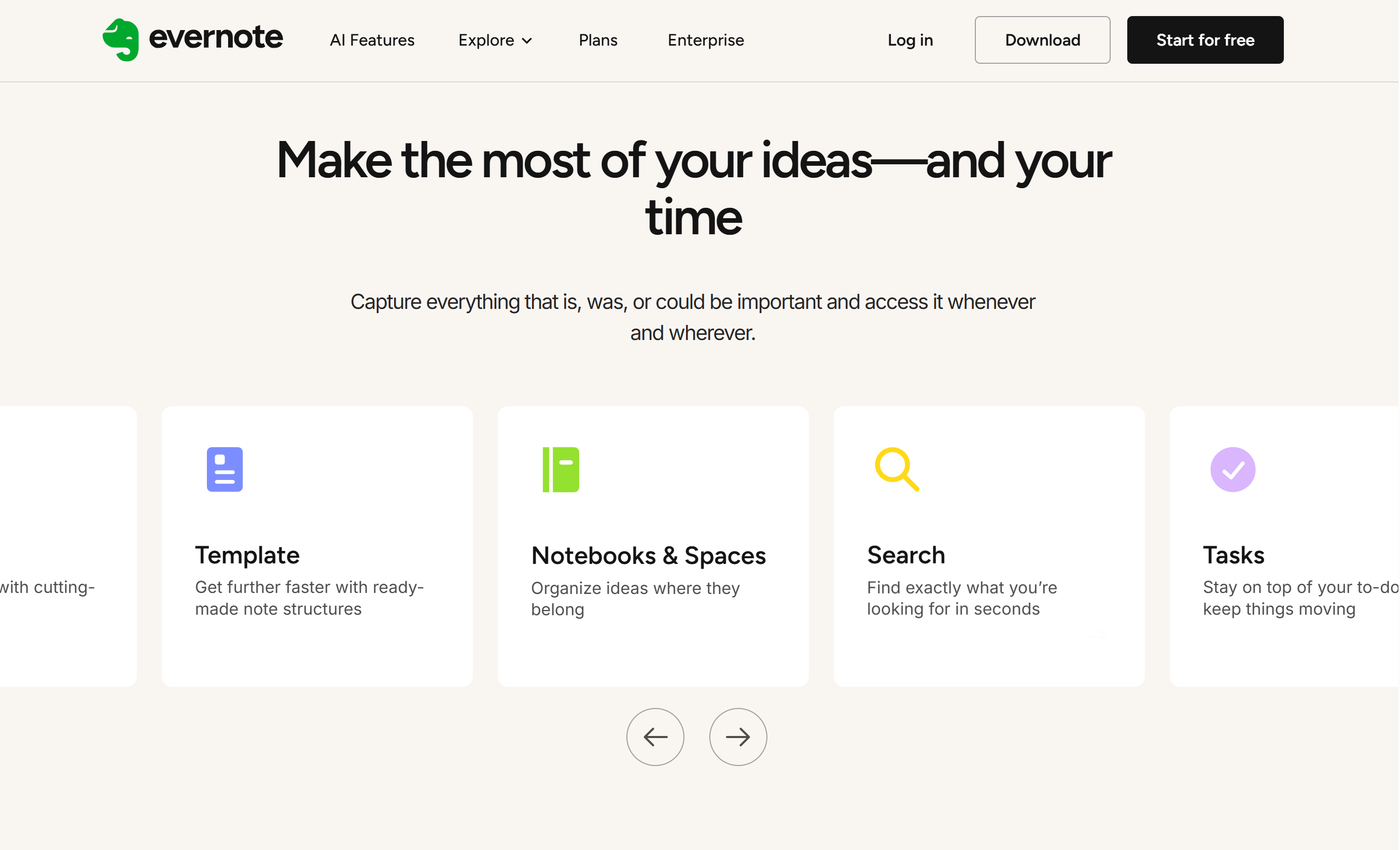Click the Start for free button
This screenshot has width=1400, height=850.
(x=1205, y=40)
